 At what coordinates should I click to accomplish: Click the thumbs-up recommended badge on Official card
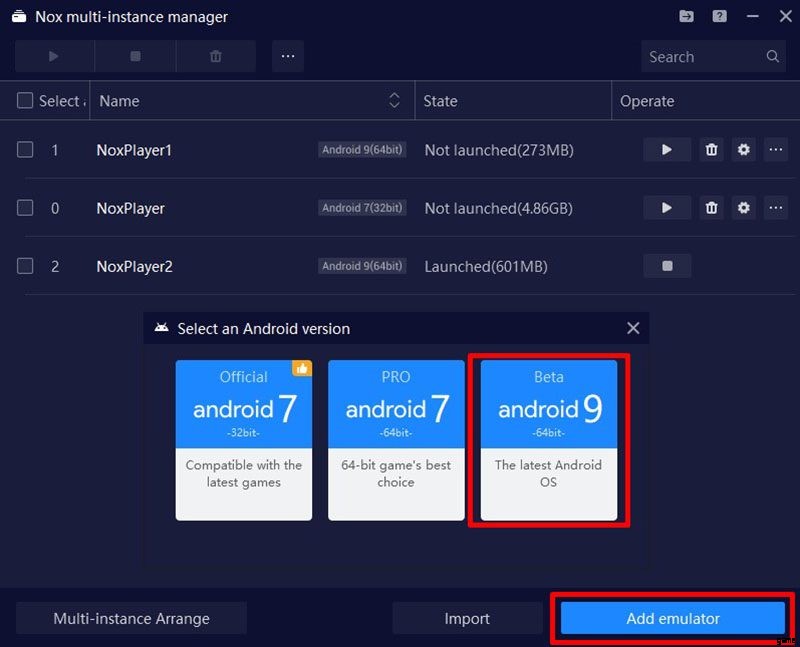pyautogui.click(x=302, y=368)
